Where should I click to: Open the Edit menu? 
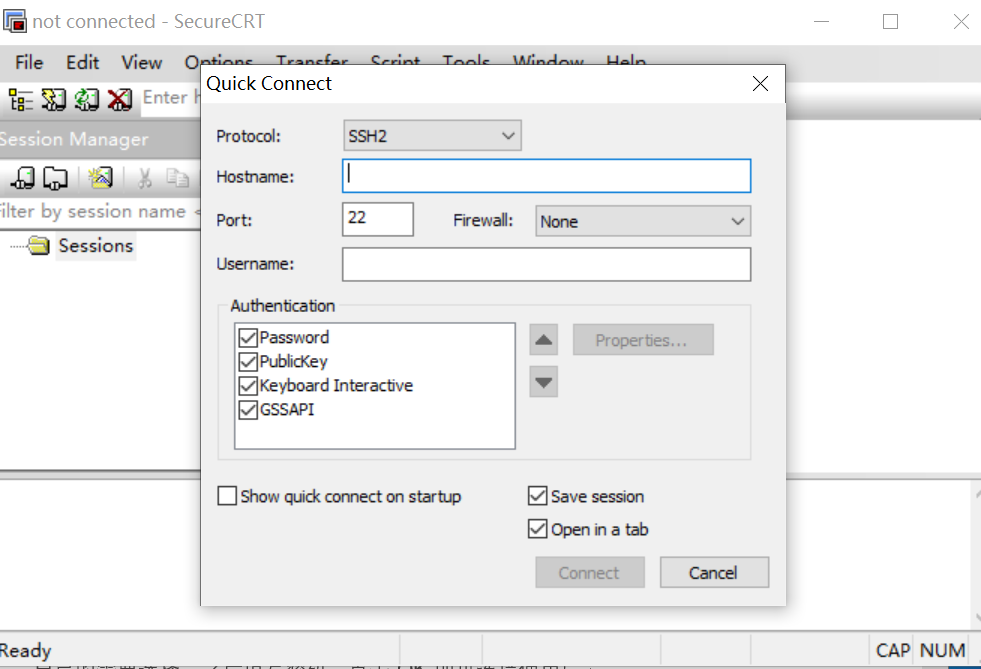click(83, 63)
